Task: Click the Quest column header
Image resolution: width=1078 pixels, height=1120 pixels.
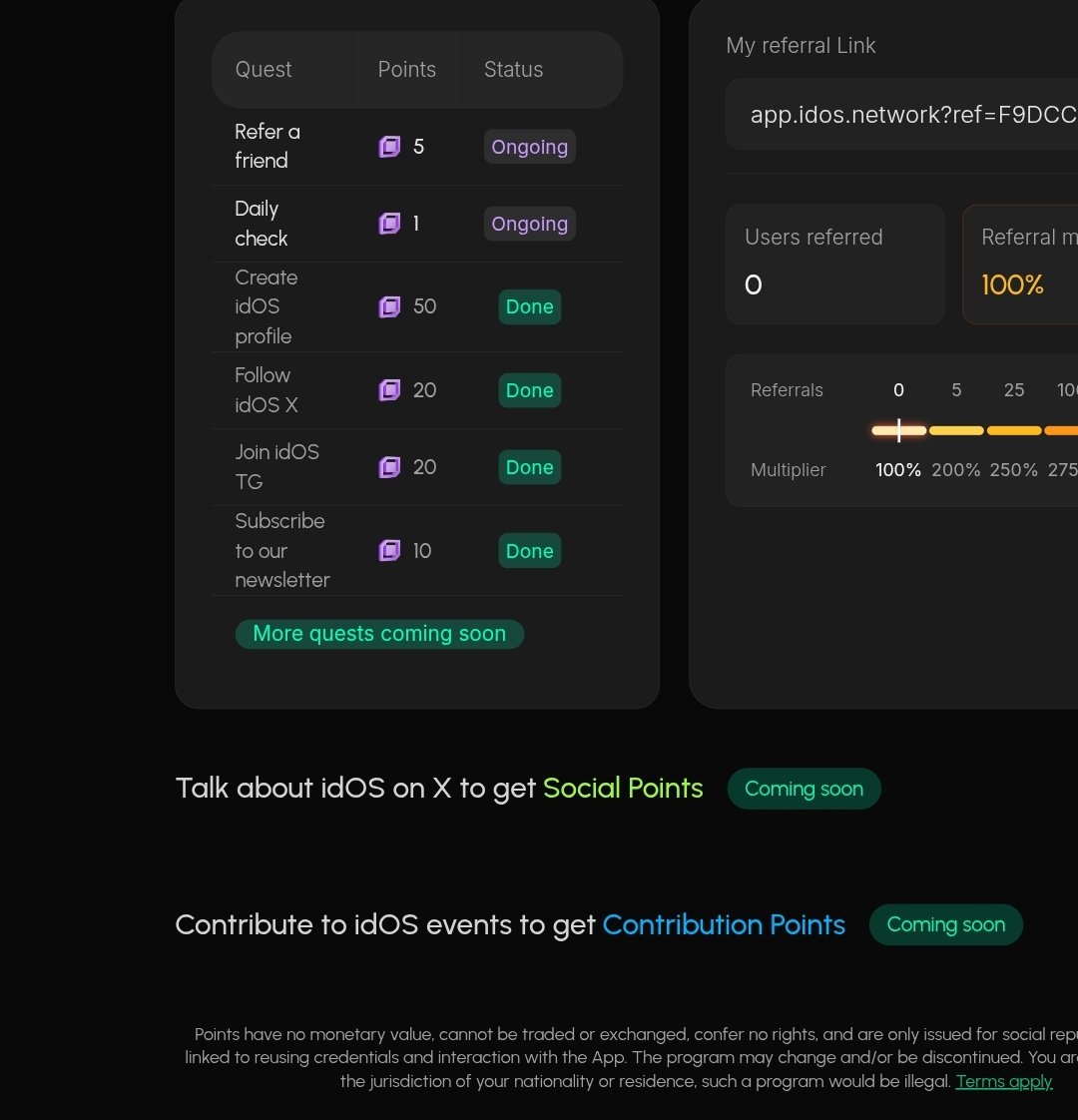Action: point(263,69)
